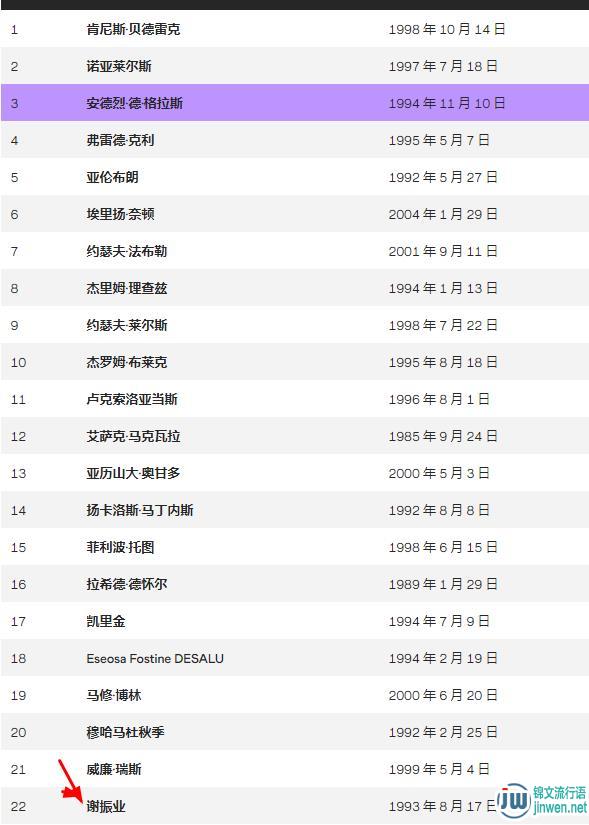The height and width of the screenshot is (825, 589).
Task: Select rank number 22 cell
Action: coord(18,807)
